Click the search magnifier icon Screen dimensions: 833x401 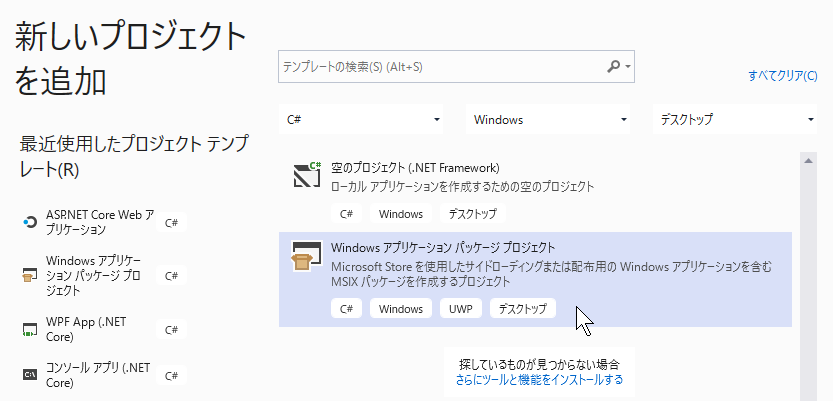(x=614, y=66)
